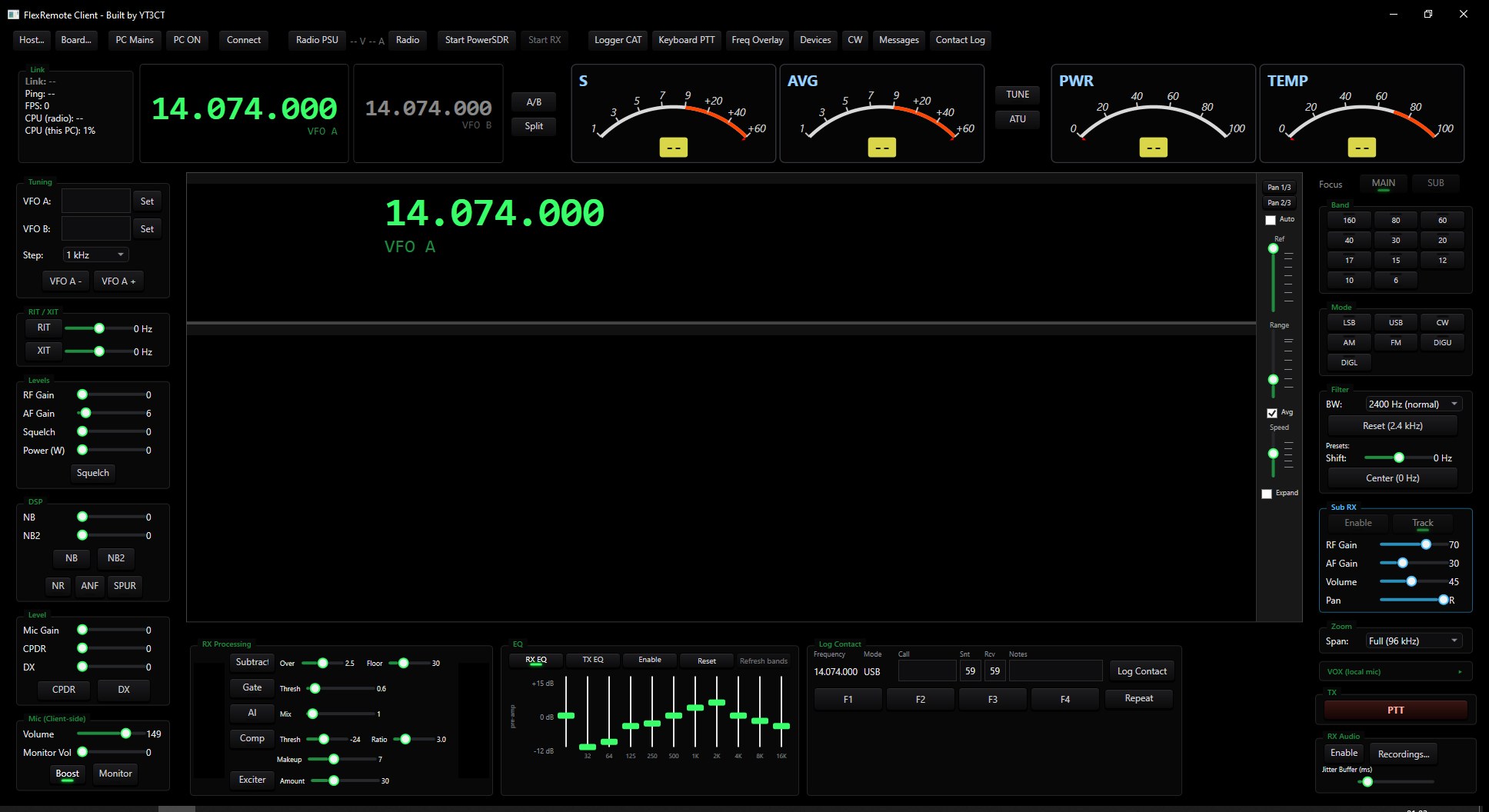Click the Log Contact button
This screenshot has width=1489, height=812.
1141,671
